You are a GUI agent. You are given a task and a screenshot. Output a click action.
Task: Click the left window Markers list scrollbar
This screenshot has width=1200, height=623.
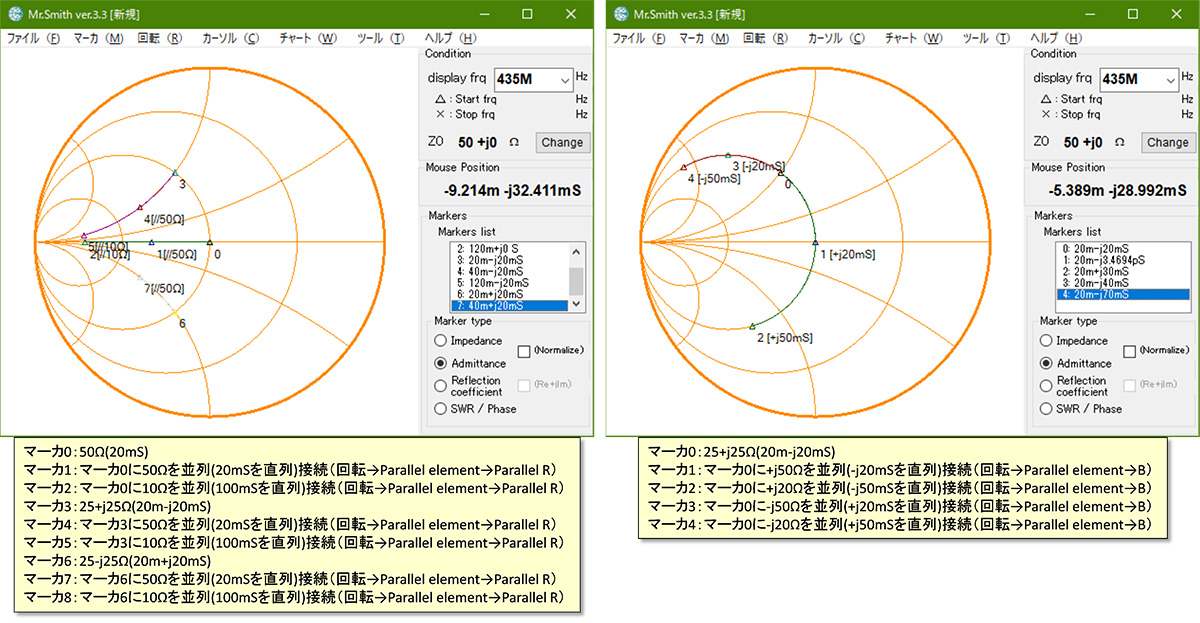point(577,277)
